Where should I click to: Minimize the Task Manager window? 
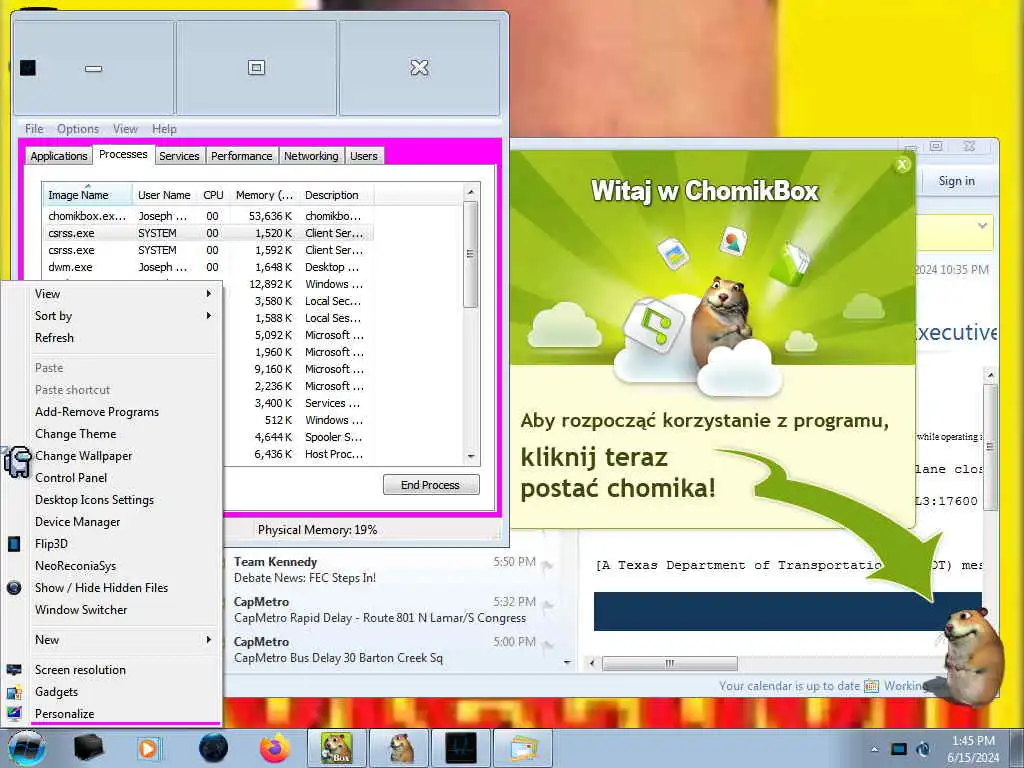pos(93,68)
